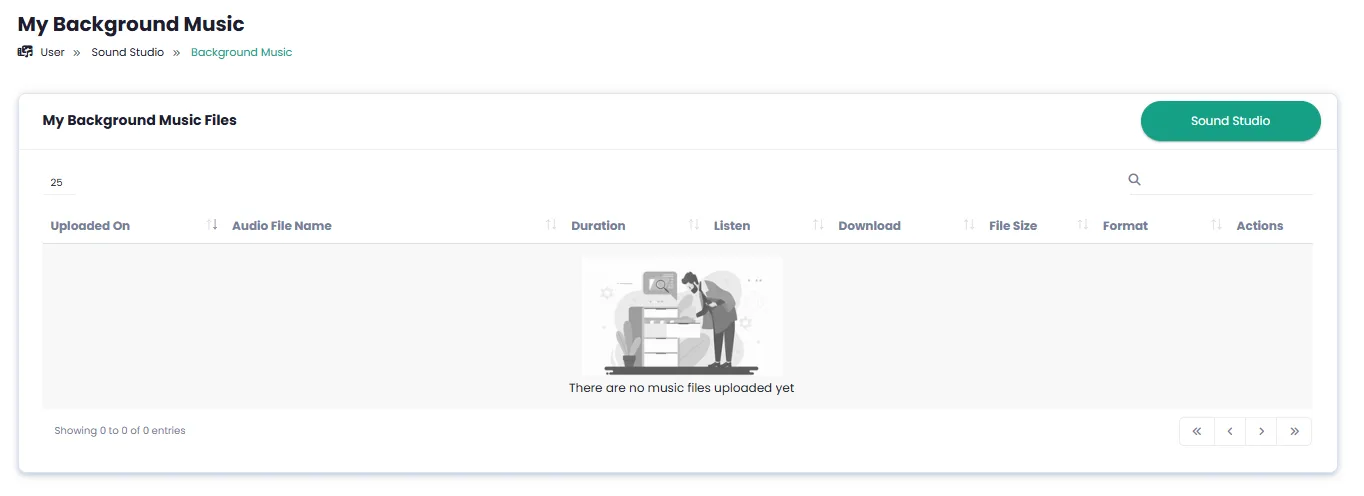Sort by Duration arrows icon

click(x=694, y=225)
